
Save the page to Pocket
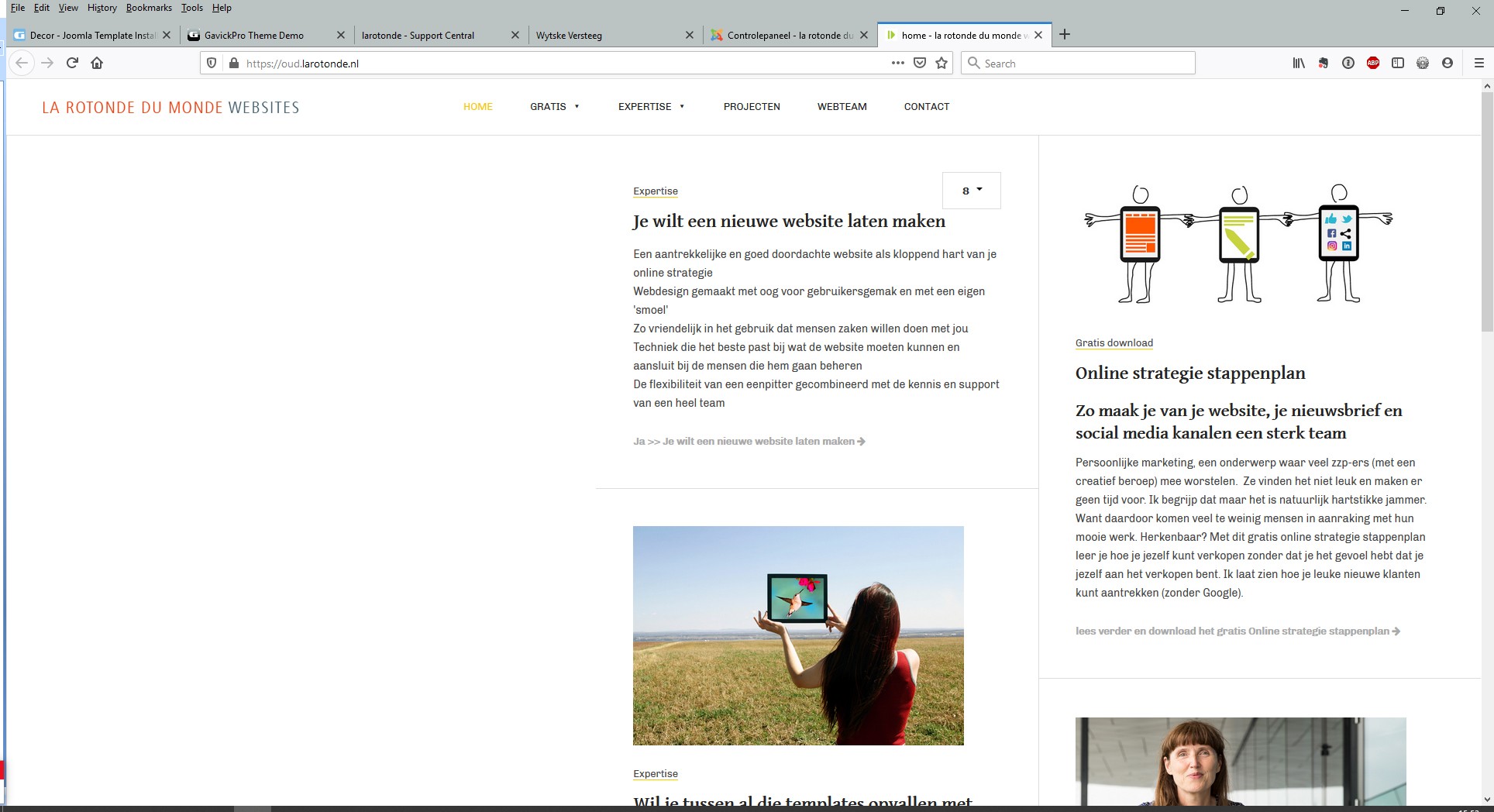coord(920,64)
